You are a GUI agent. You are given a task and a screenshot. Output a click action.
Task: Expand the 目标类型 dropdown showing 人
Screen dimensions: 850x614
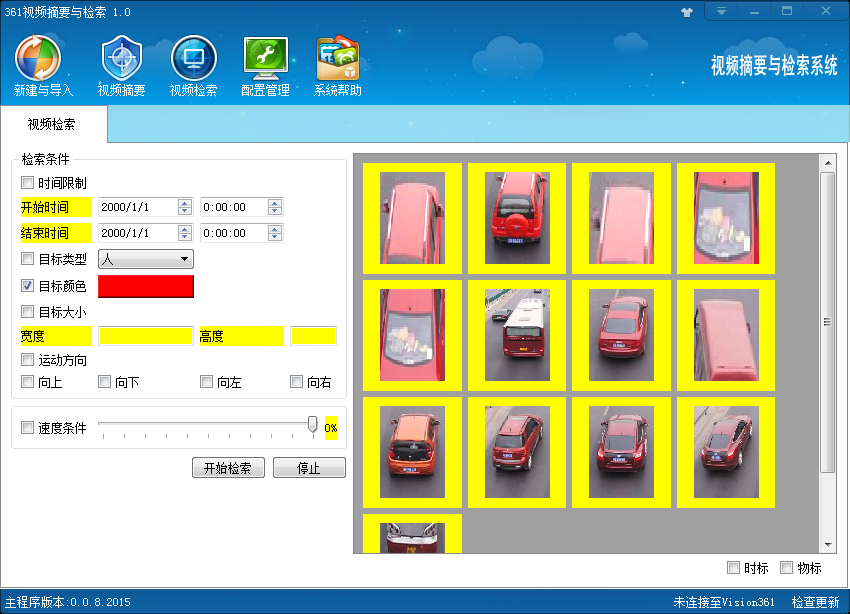145,259
